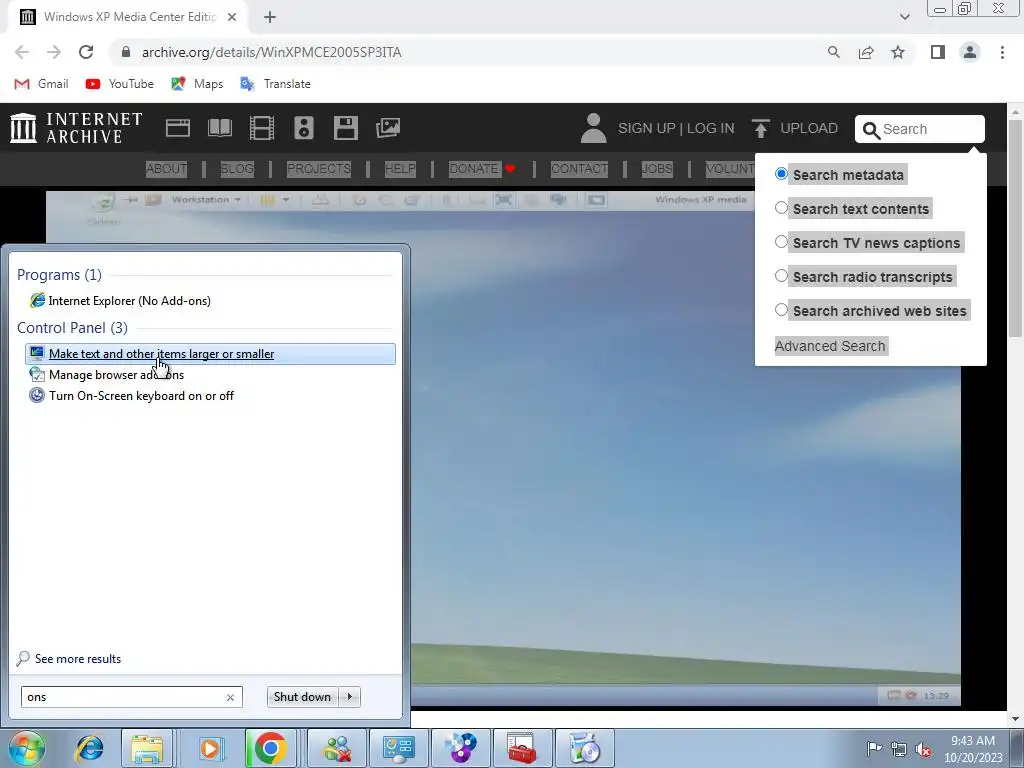Click the muted volume tray icon
The image size is (1024, 768).
coord(923,749)
